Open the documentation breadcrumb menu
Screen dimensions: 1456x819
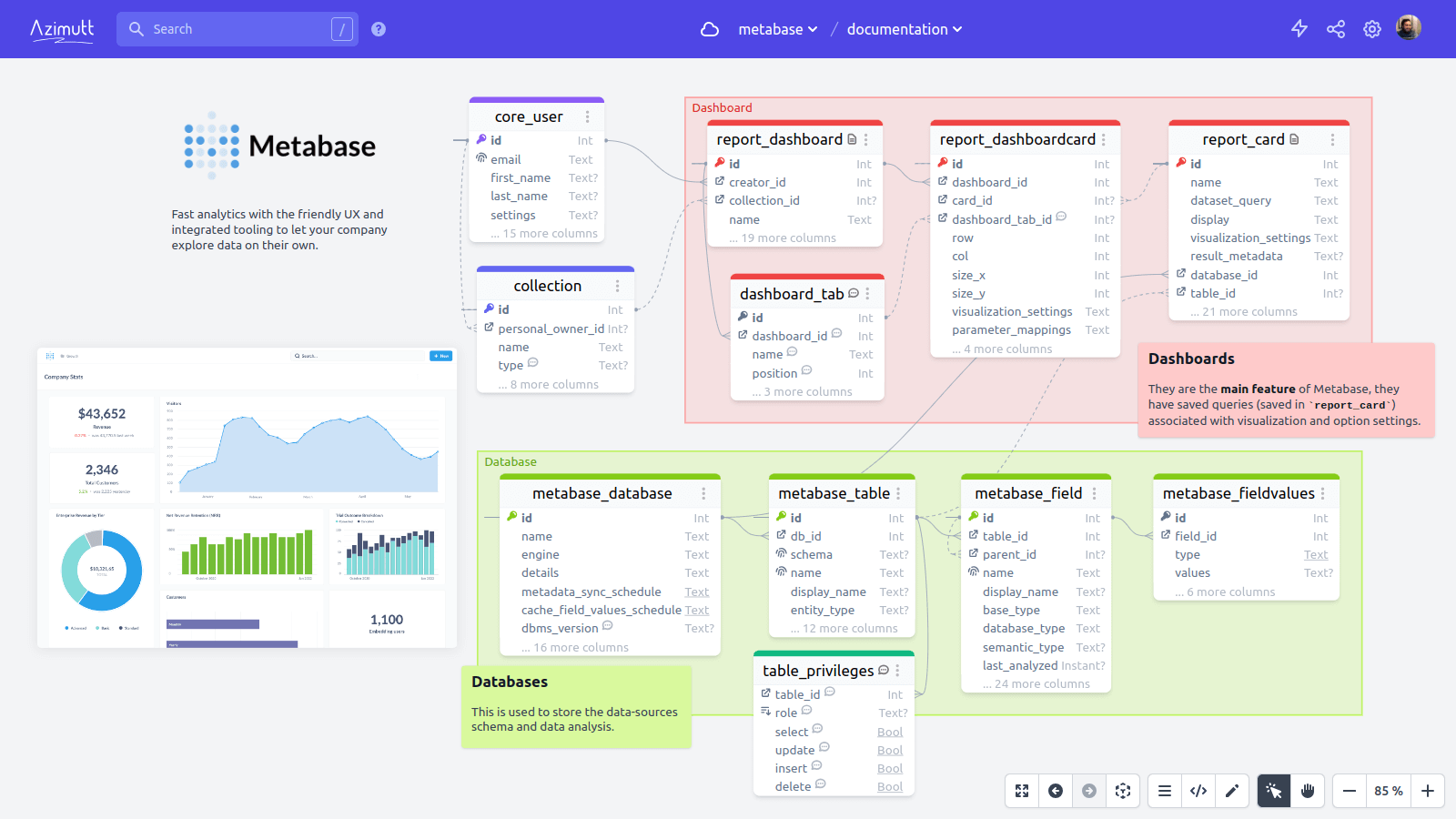[x=904, y=28]
